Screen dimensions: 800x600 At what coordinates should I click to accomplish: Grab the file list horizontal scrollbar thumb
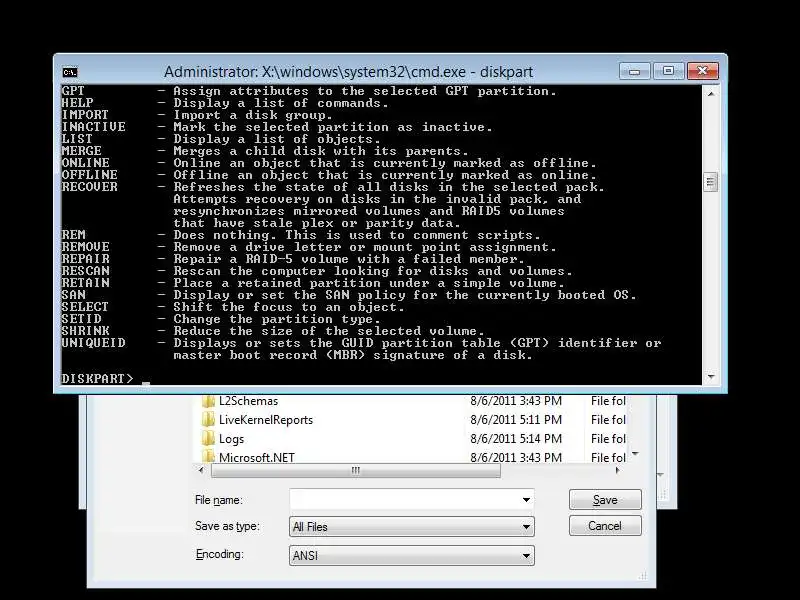(356, 470)
